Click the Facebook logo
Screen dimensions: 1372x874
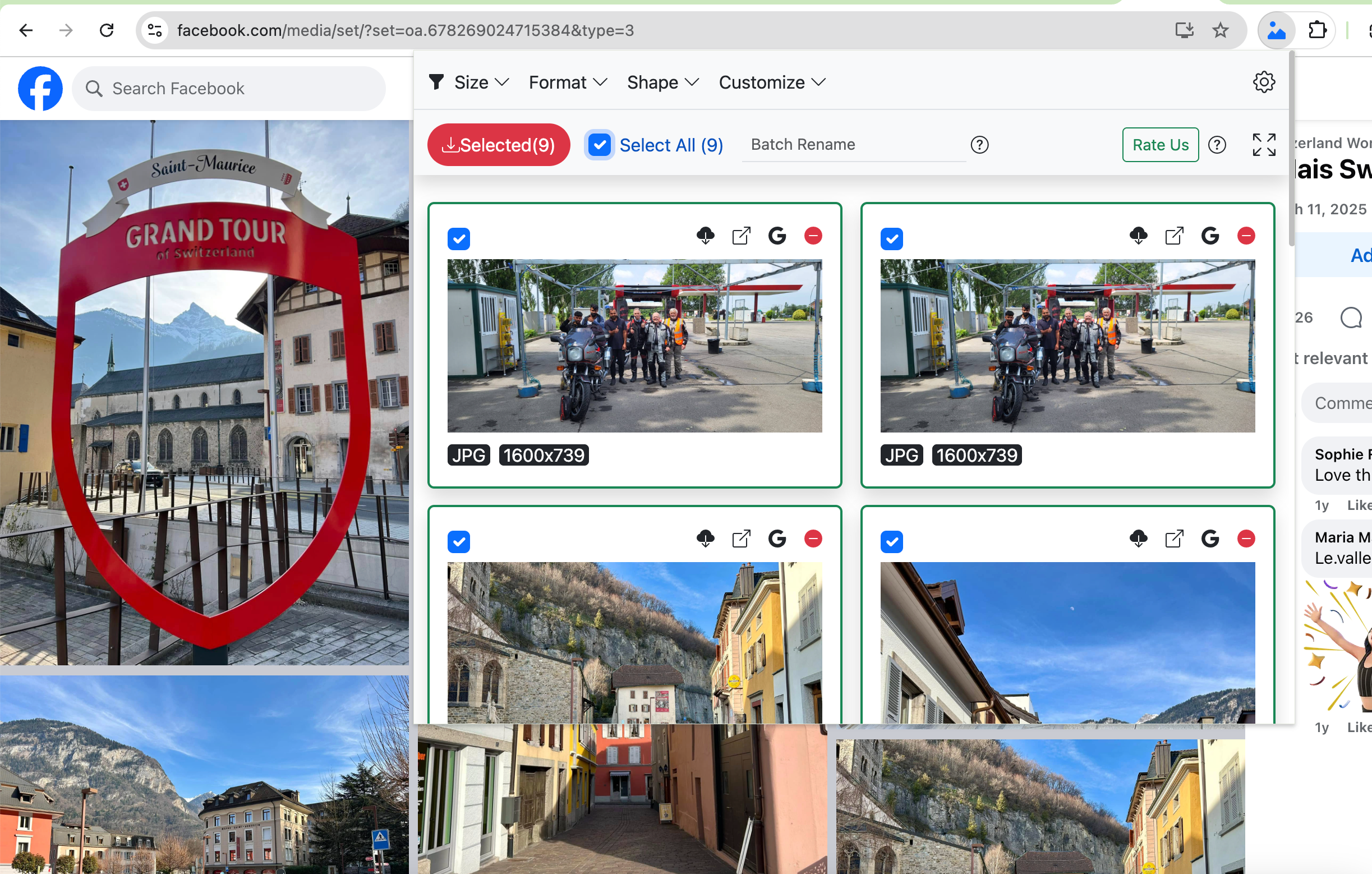[40, 88]
